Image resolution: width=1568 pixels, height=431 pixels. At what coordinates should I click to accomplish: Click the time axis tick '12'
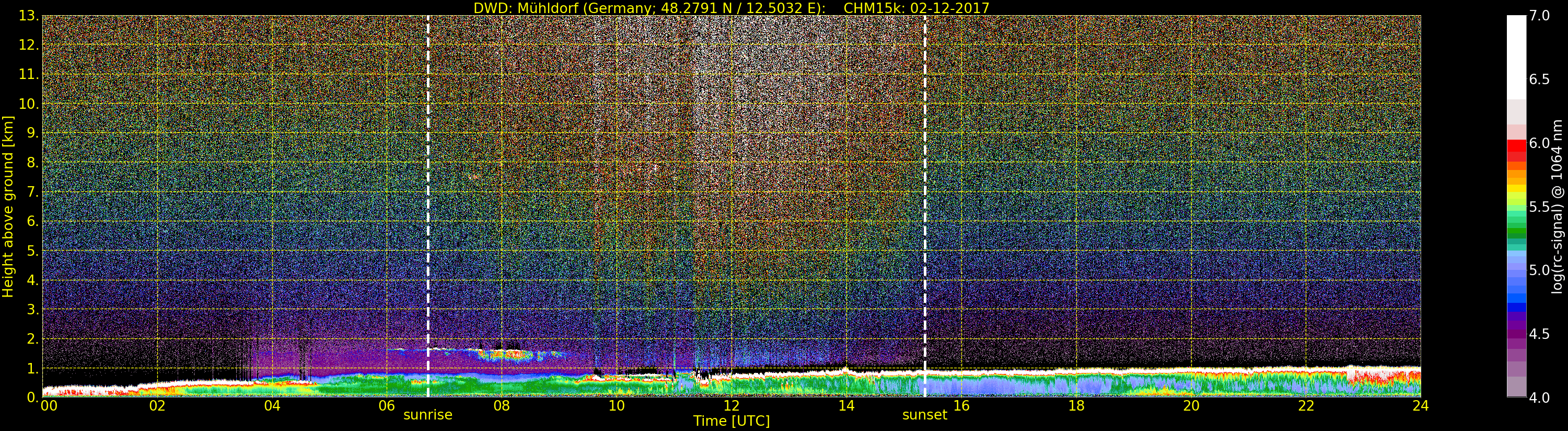731,405
